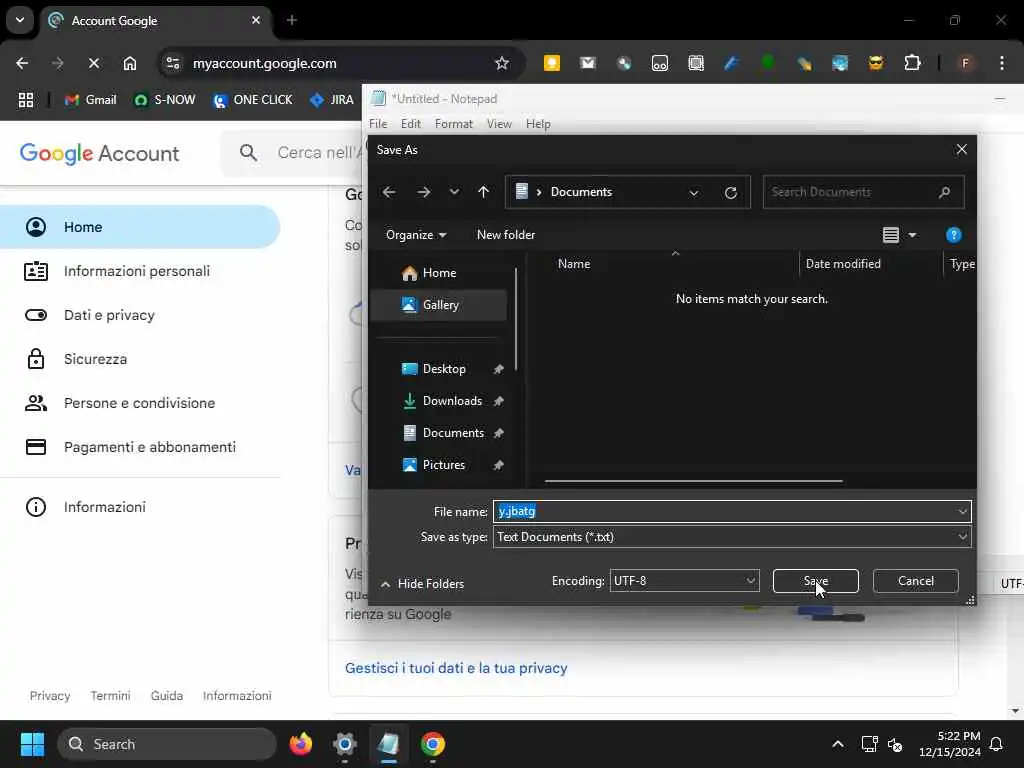Open Persone e condivisione section

140,403
